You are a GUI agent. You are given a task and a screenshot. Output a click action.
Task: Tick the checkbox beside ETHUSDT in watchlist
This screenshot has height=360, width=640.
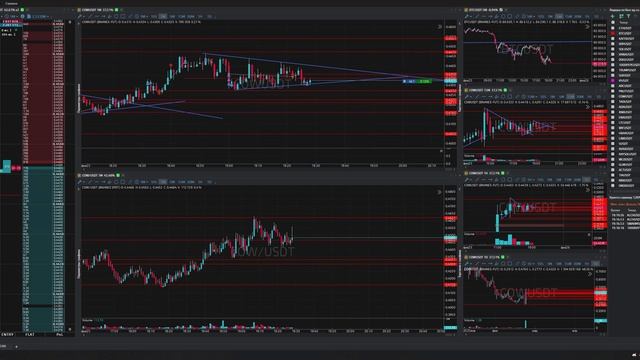(613, 28)
